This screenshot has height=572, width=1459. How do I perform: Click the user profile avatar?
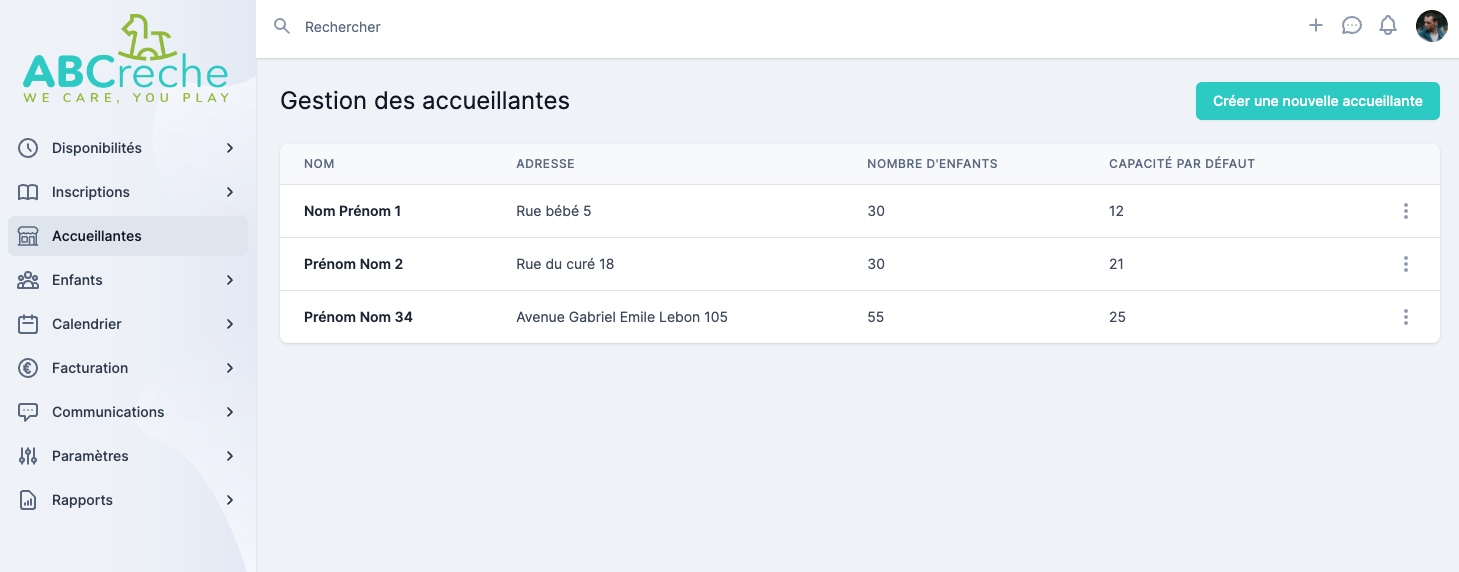1432,26
